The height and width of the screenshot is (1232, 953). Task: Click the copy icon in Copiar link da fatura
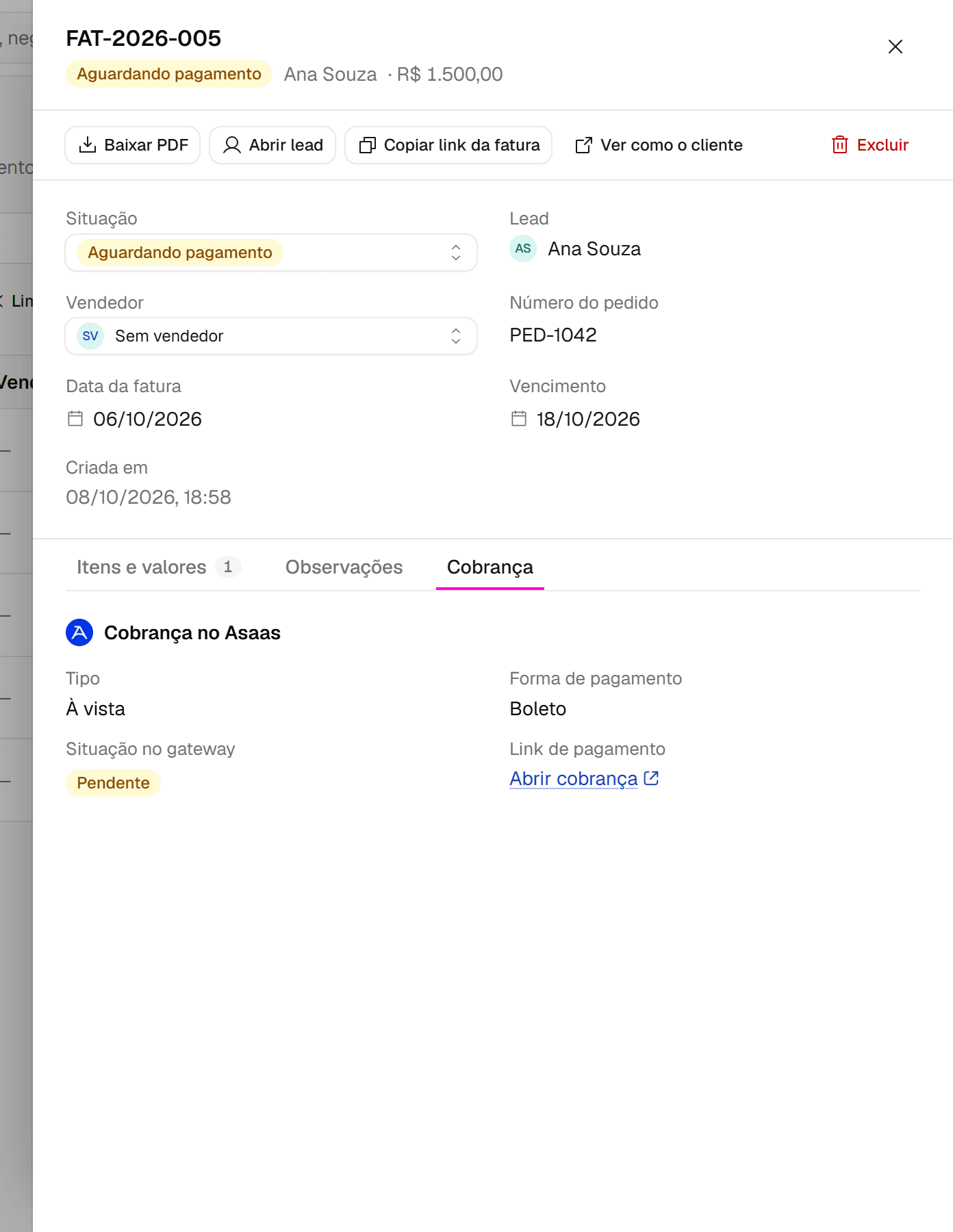point(368,145)
